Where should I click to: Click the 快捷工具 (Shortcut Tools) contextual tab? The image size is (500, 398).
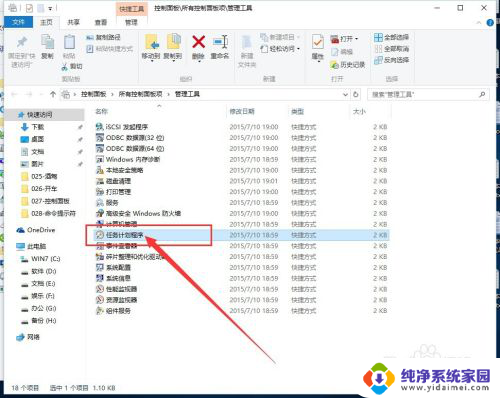(131, 9)
